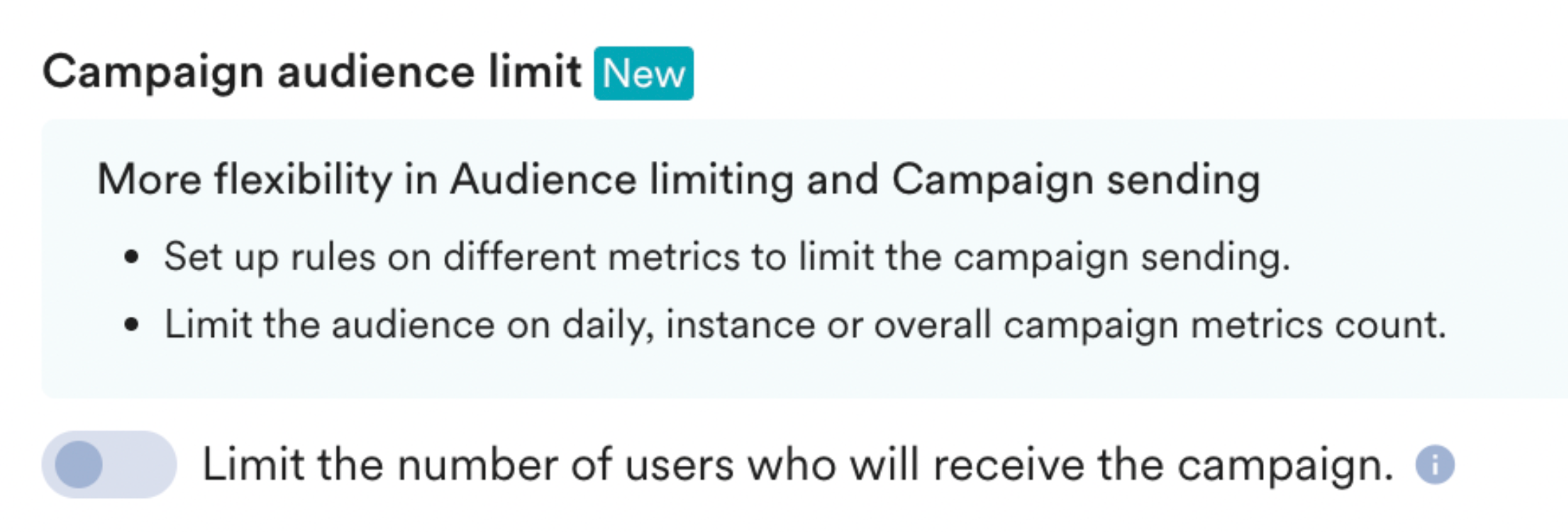Click the More flexibility in Audience limiting title

[679, 180]
